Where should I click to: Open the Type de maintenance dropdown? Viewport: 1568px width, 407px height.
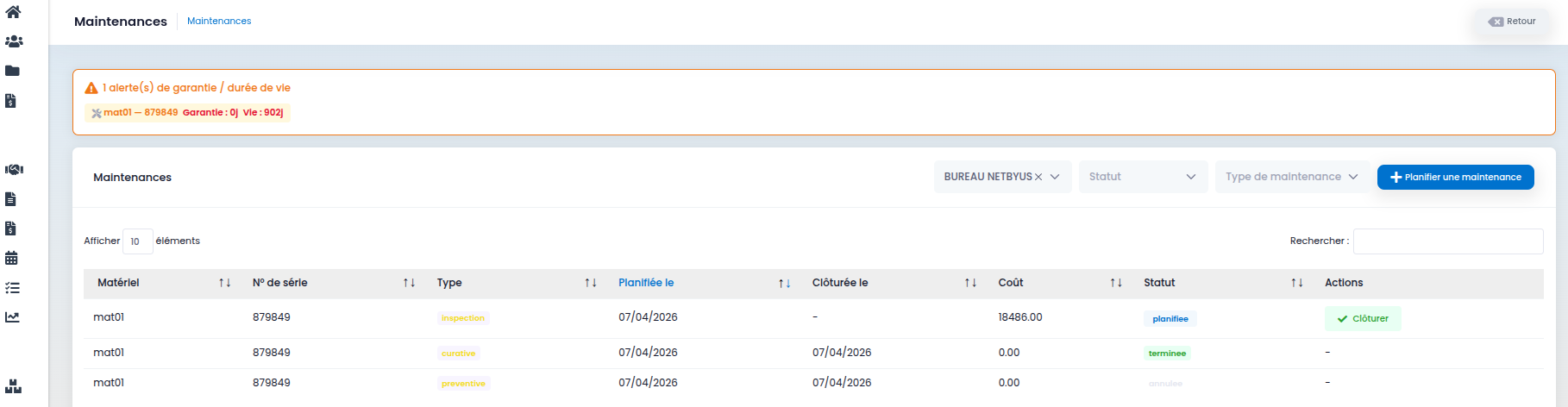tap(1291, 177)
